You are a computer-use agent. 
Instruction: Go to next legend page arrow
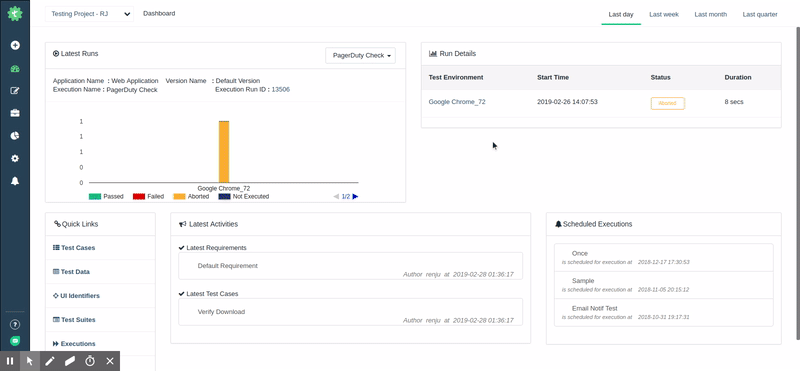pos(356,196)
